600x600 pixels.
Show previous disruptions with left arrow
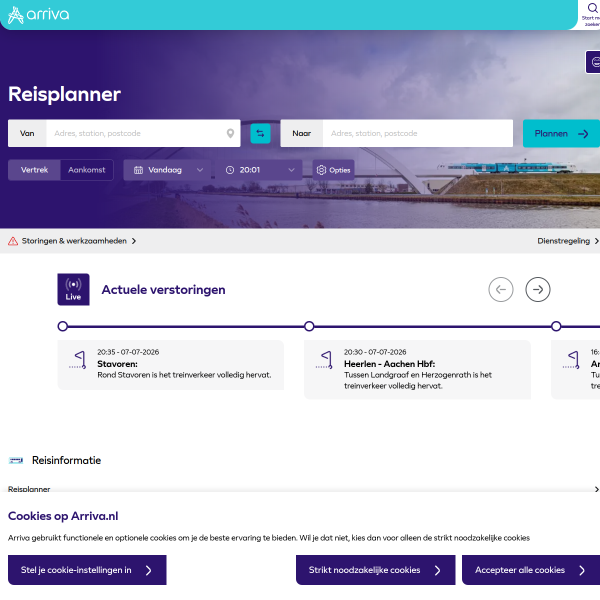point(501,289)
